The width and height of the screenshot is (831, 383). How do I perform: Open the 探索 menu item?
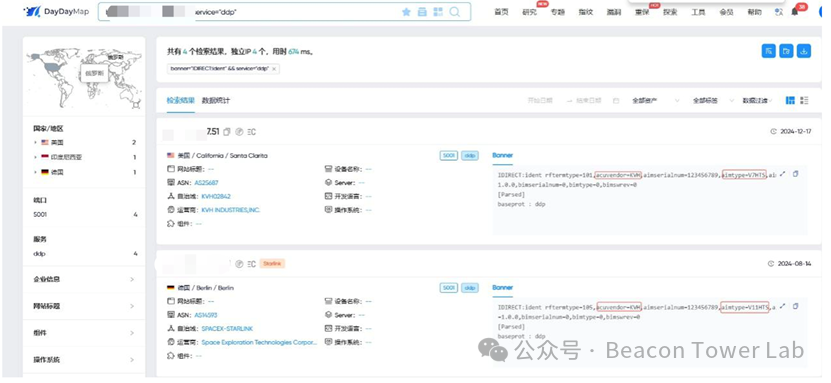click(x=670, y=12)
